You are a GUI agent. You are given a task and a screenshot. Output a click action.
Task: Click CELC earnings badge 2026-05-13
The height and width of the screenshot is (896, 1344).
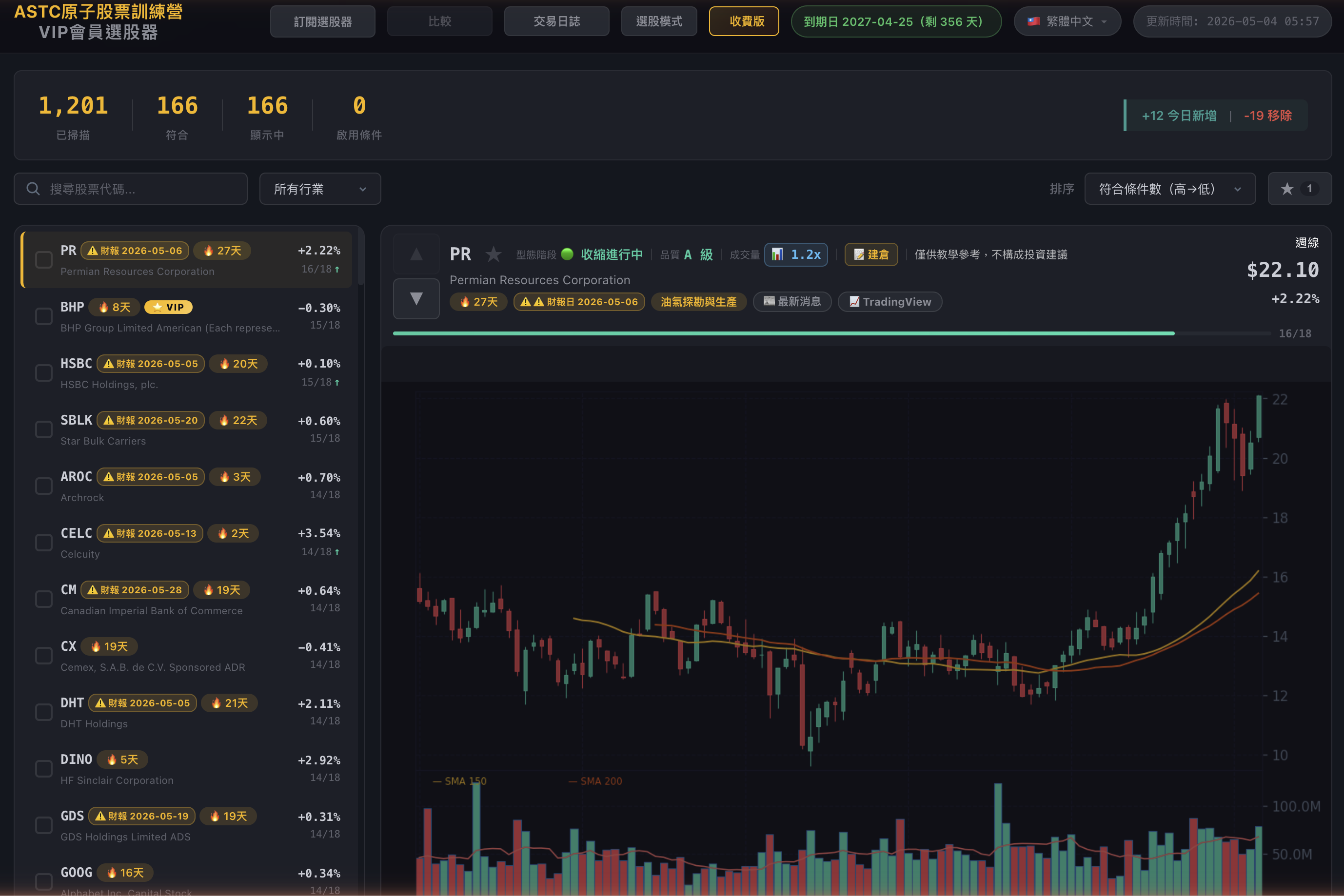(150, 533)
